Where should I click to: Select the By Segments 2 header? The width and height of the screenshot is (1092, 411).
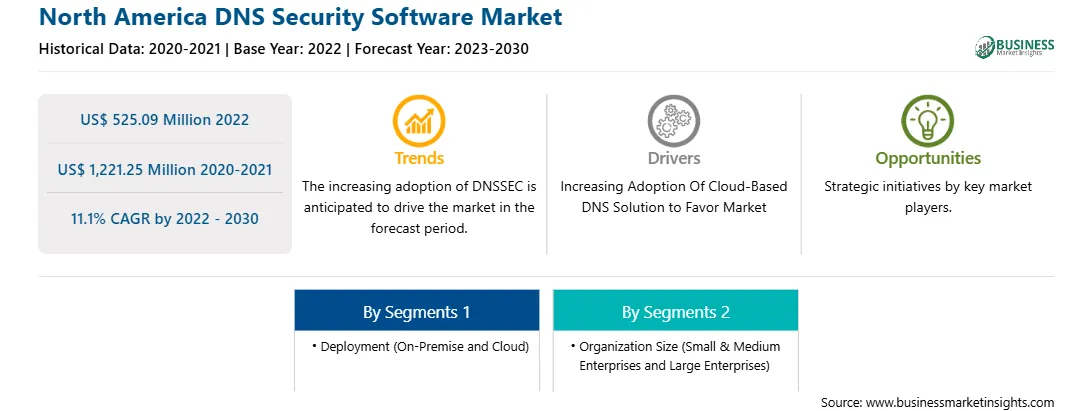click(x=676, y=311)
